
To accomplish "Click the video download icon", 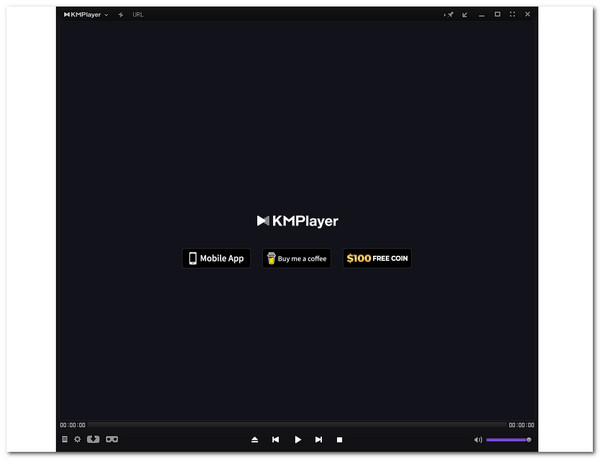I will click(x=93, y=439).
